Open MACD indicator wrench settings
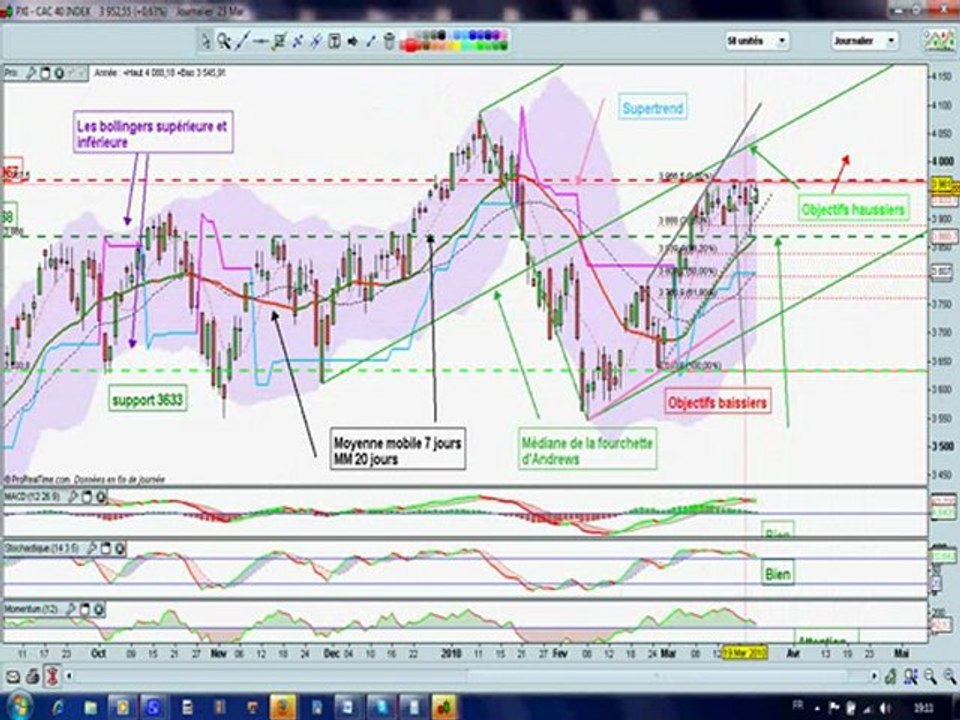 pos(73,497)
